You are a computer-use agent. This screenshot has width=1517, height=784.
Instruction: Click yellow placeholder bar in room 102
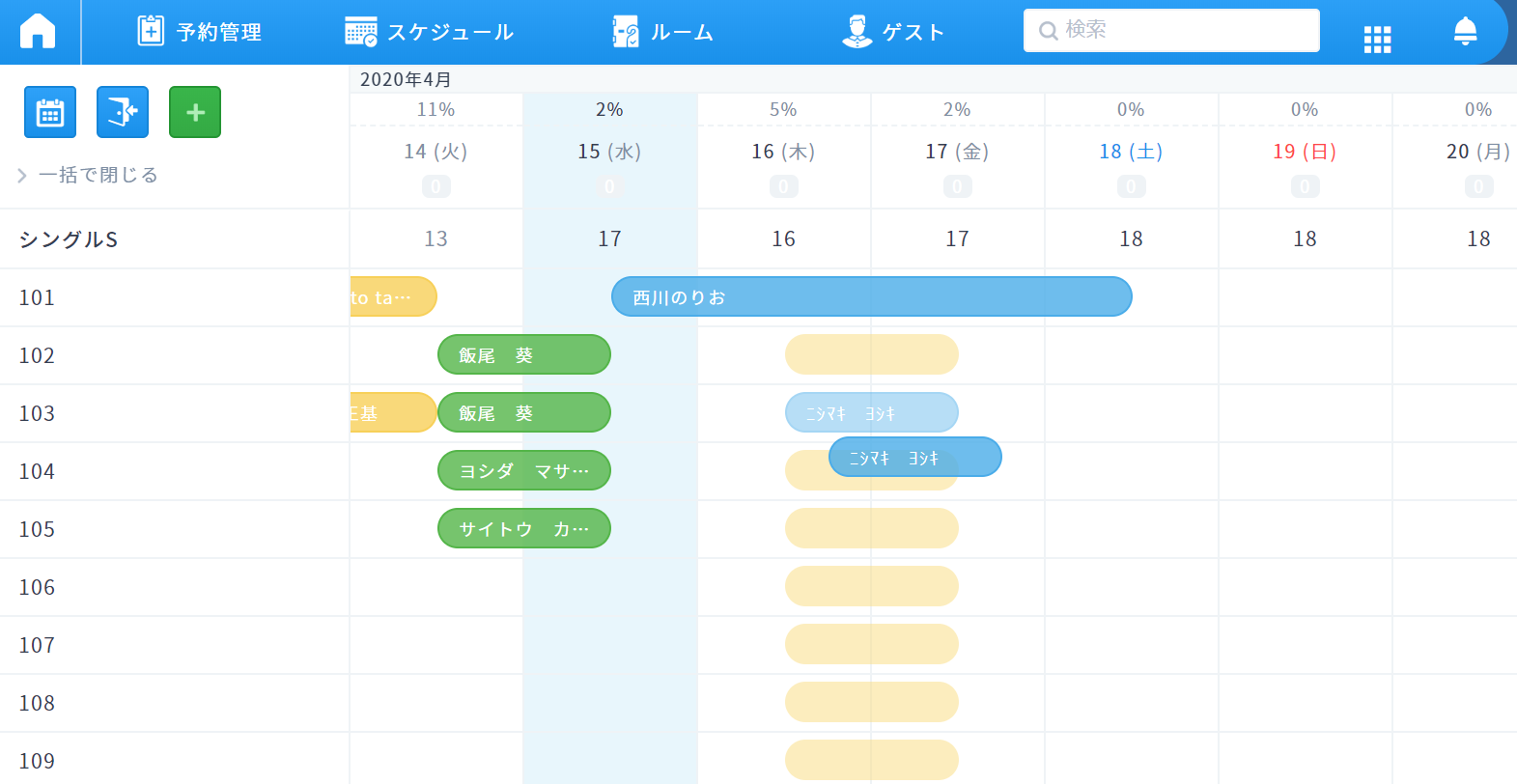pyautogui.click(x=872, y=354)
